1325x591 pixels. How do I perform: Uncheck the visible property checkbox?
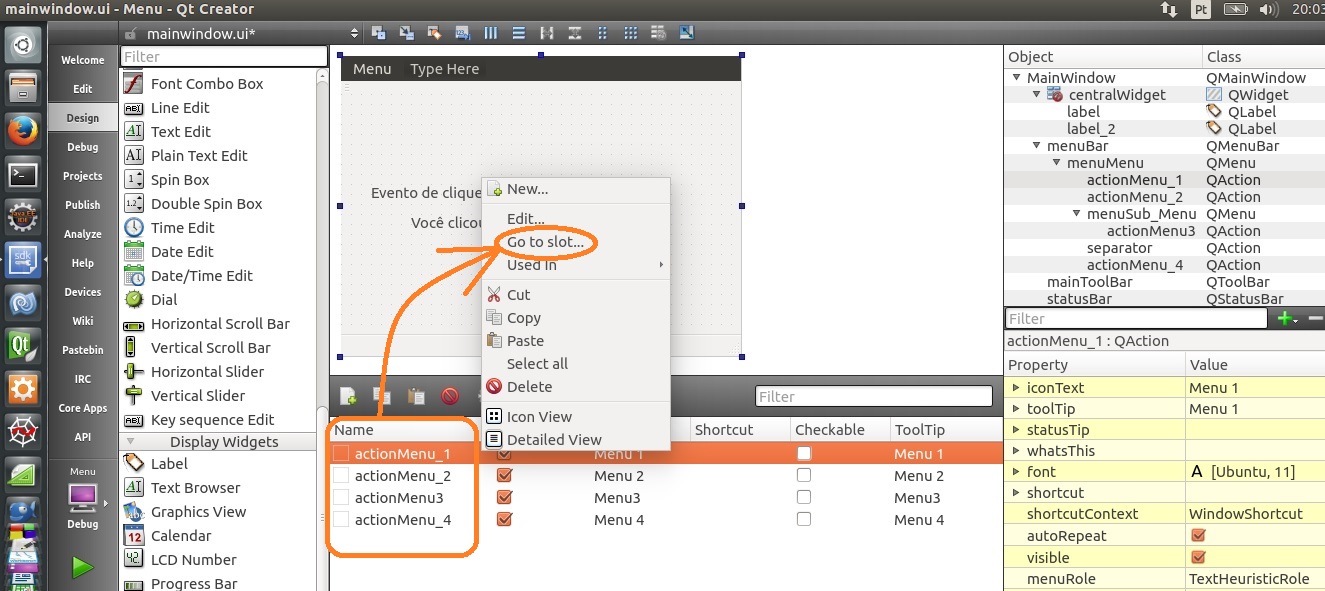1198,558
